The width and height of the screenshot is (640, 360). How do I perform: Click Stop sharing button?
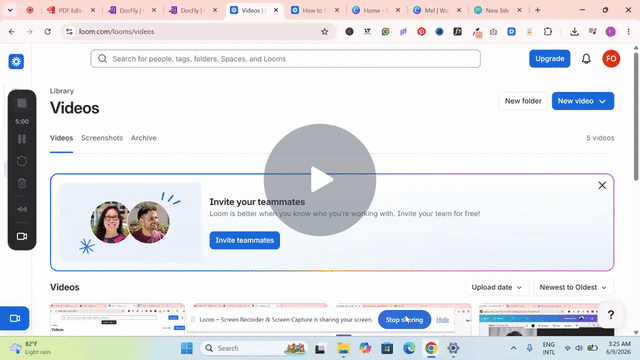[x=404, y=320]
